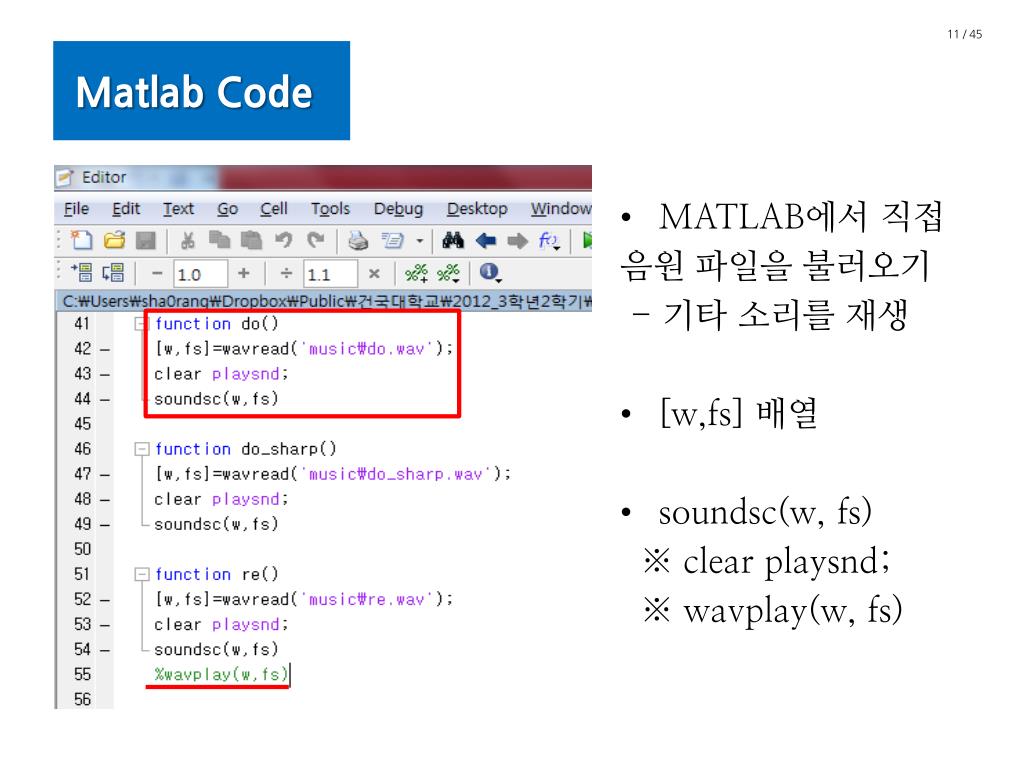Click line number 56 in the gutter
The width and height of the screenshot is (1024, 768).
(x=82, y=699)
